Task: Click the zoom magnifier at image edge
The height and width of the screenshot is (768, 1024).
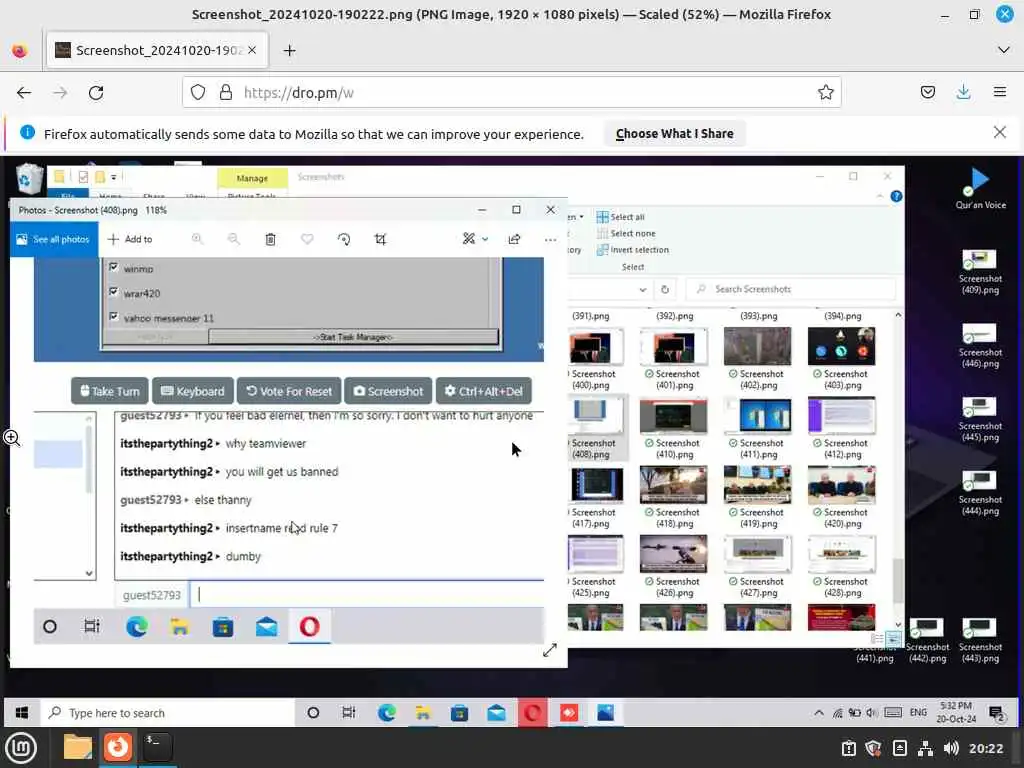Action: coord(11,438)
